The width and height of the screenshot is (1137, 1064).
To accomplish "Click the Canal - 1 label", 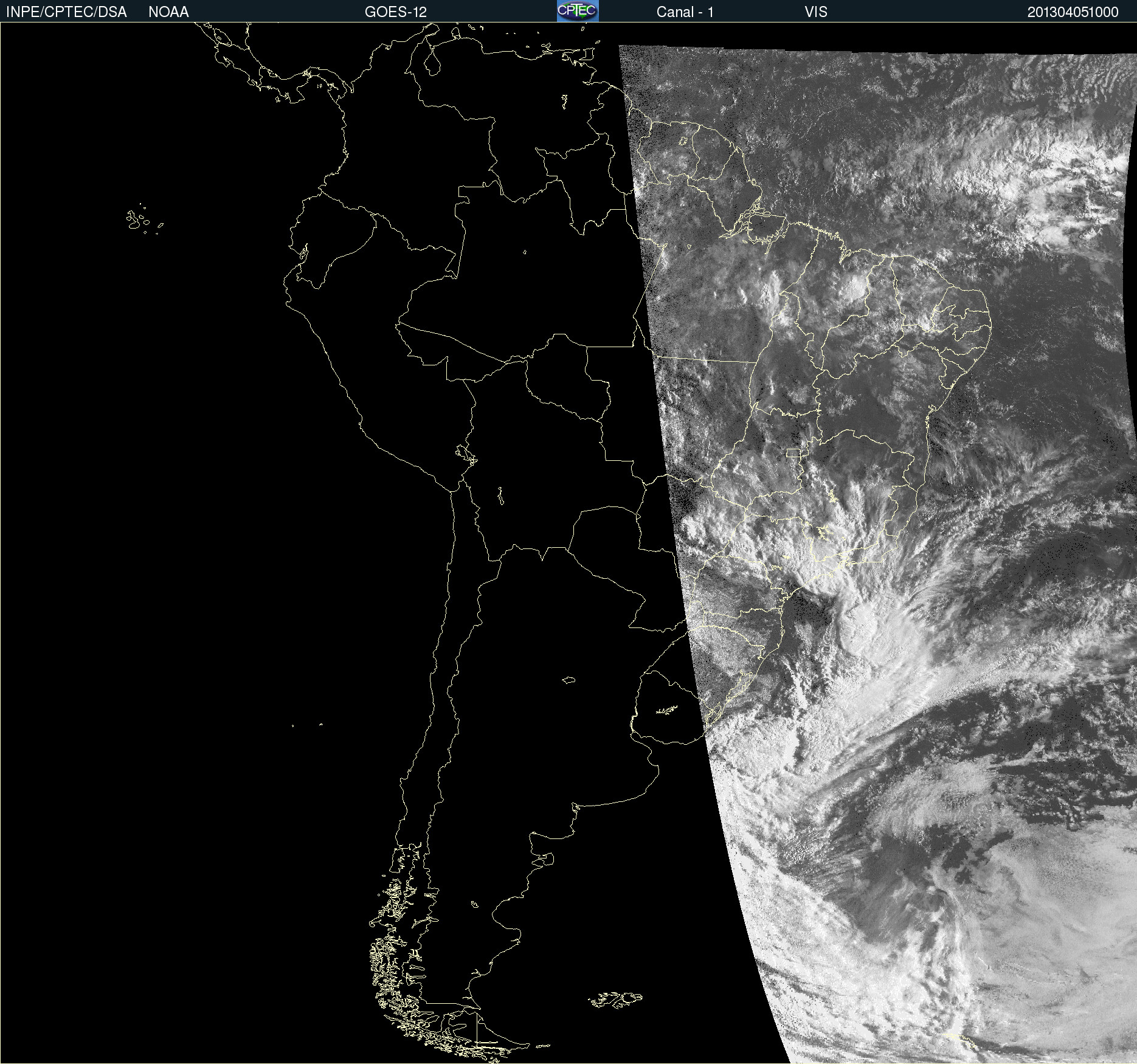I will 685,12.
